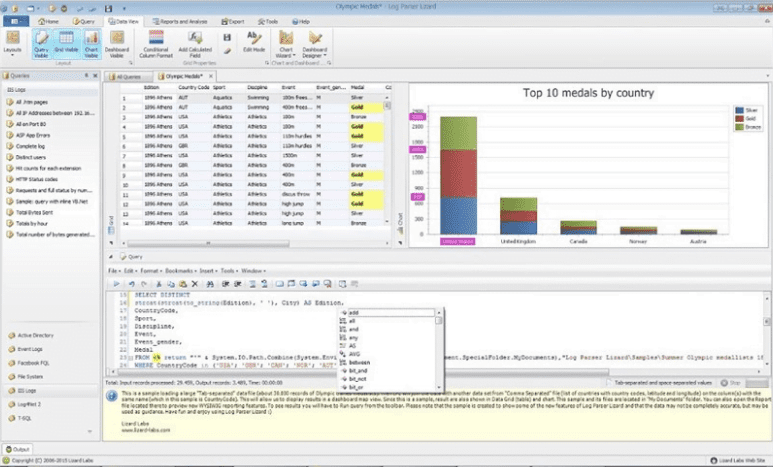This screenshot has height=467, width=773.
Task: Click the undo icon in query toolbar
Action: (132, 284)
